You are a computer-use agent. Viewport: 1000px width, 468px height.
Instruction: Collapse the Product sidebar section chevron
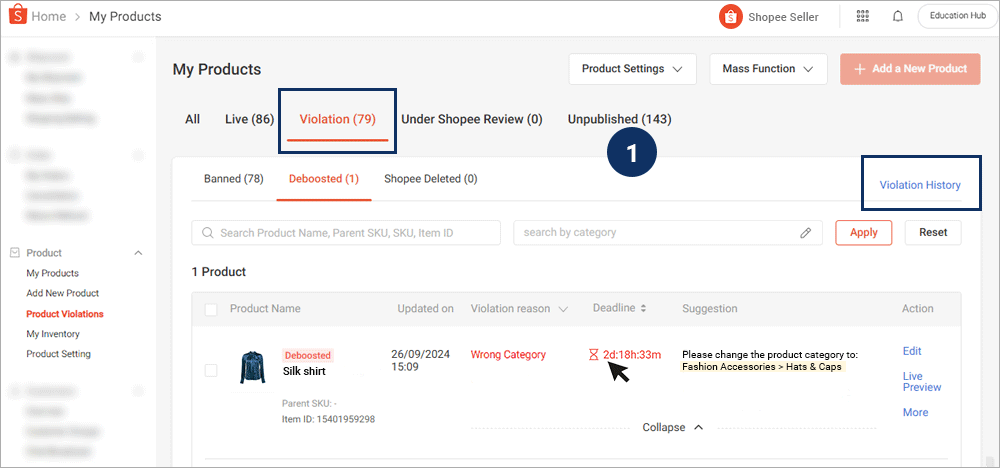(138, 253)
